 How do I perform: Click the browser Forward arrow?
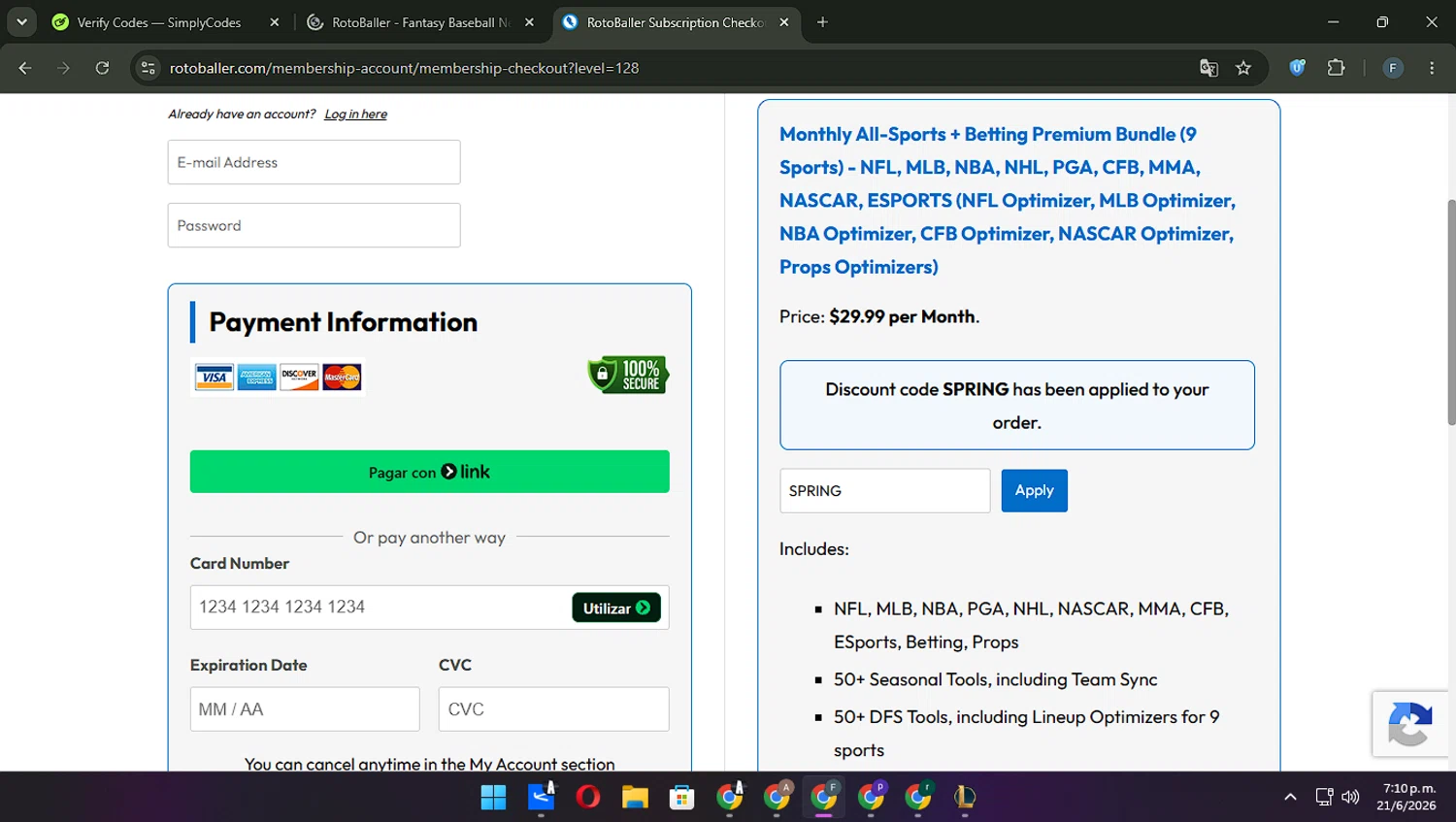coord(63,68)
